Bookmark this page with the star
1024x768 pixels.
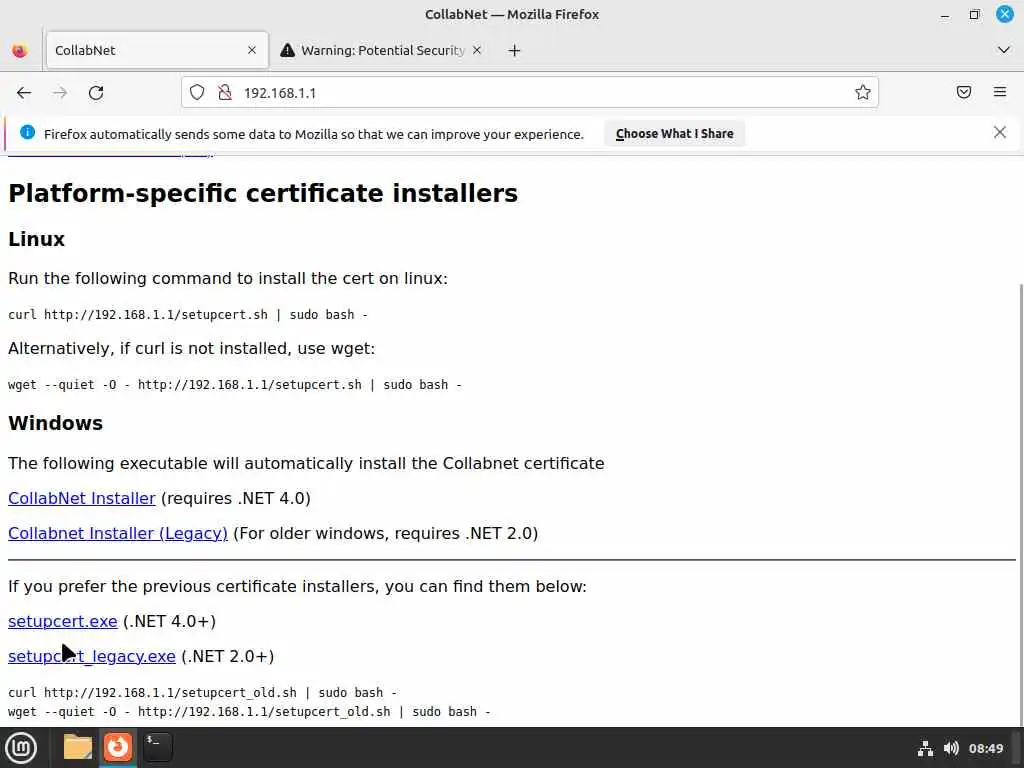(863, 93)
